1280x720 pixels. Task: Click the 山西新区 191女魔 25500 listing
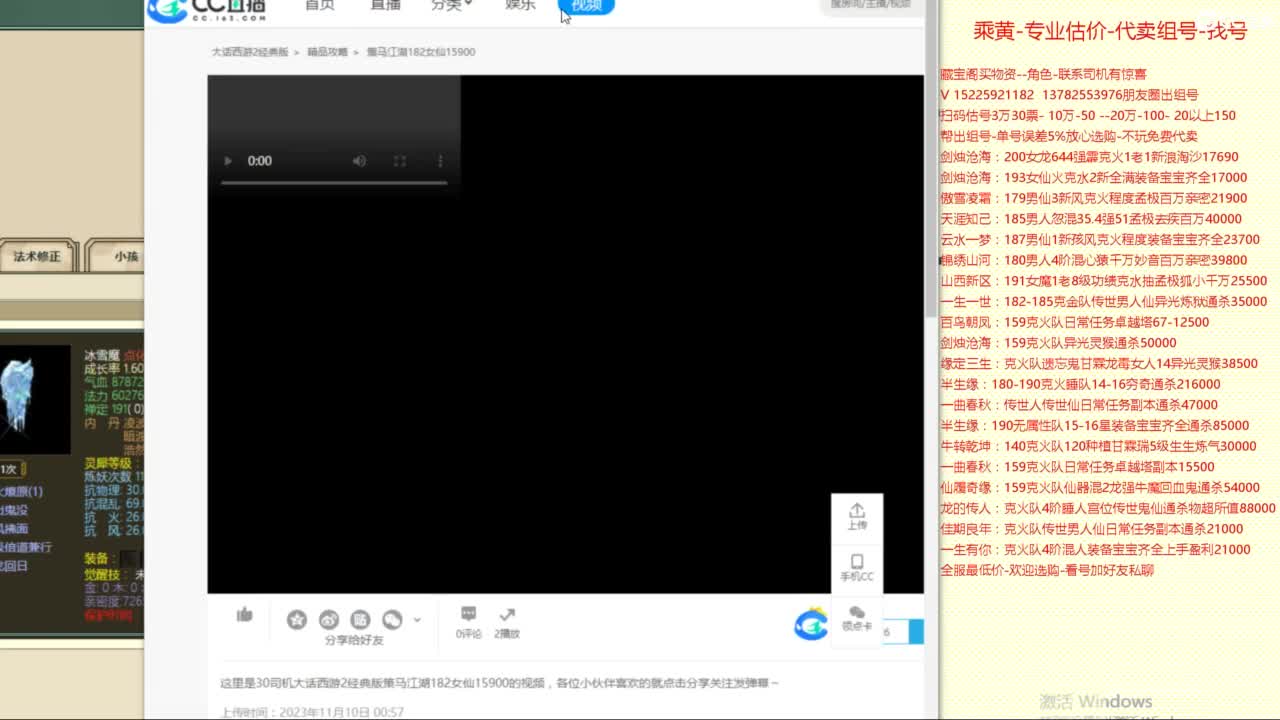(x=1104, y=281)
